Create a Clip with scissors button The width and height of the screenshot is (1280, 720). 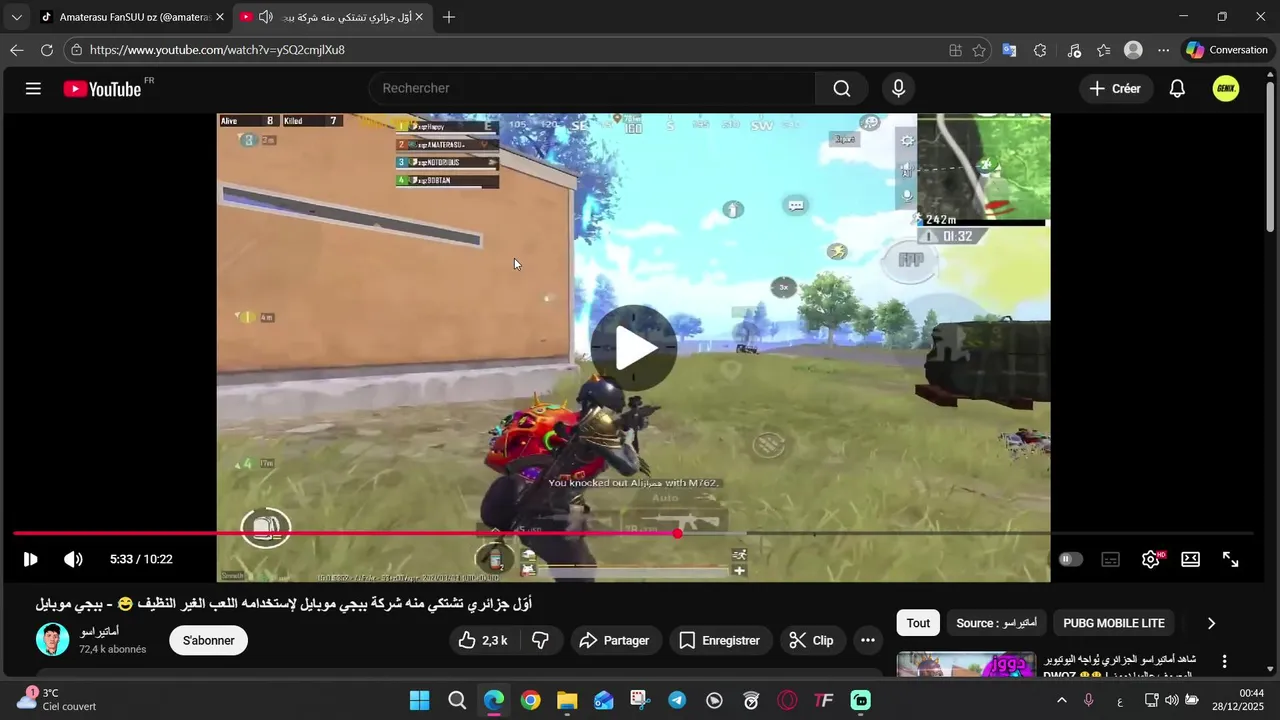pos(812,640)
